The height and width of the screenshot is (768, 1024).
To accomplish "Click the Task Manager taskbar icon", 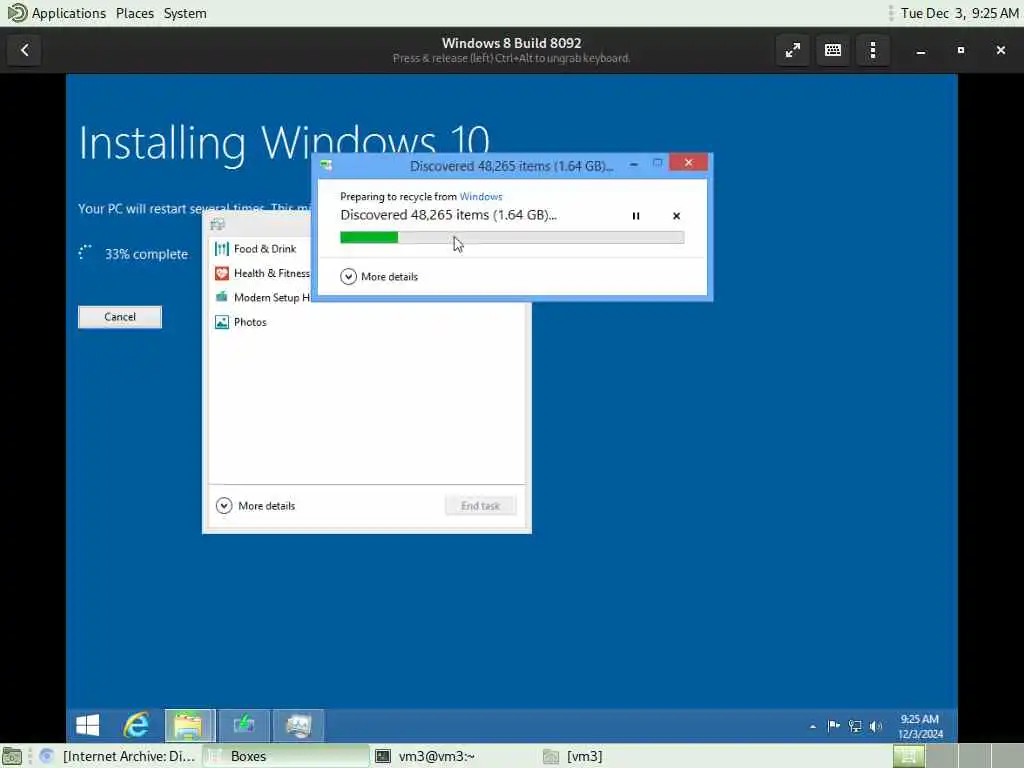I will tap(298, 725).
